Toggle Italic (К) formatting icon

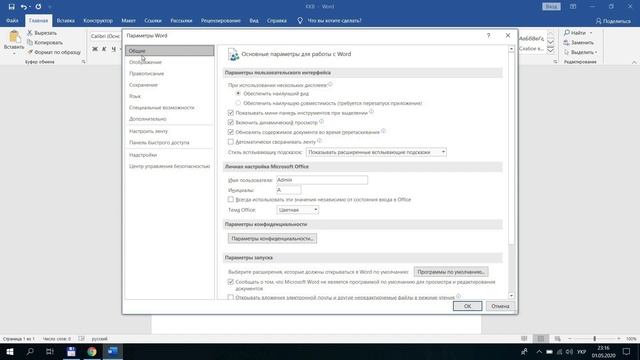point(104,49)
